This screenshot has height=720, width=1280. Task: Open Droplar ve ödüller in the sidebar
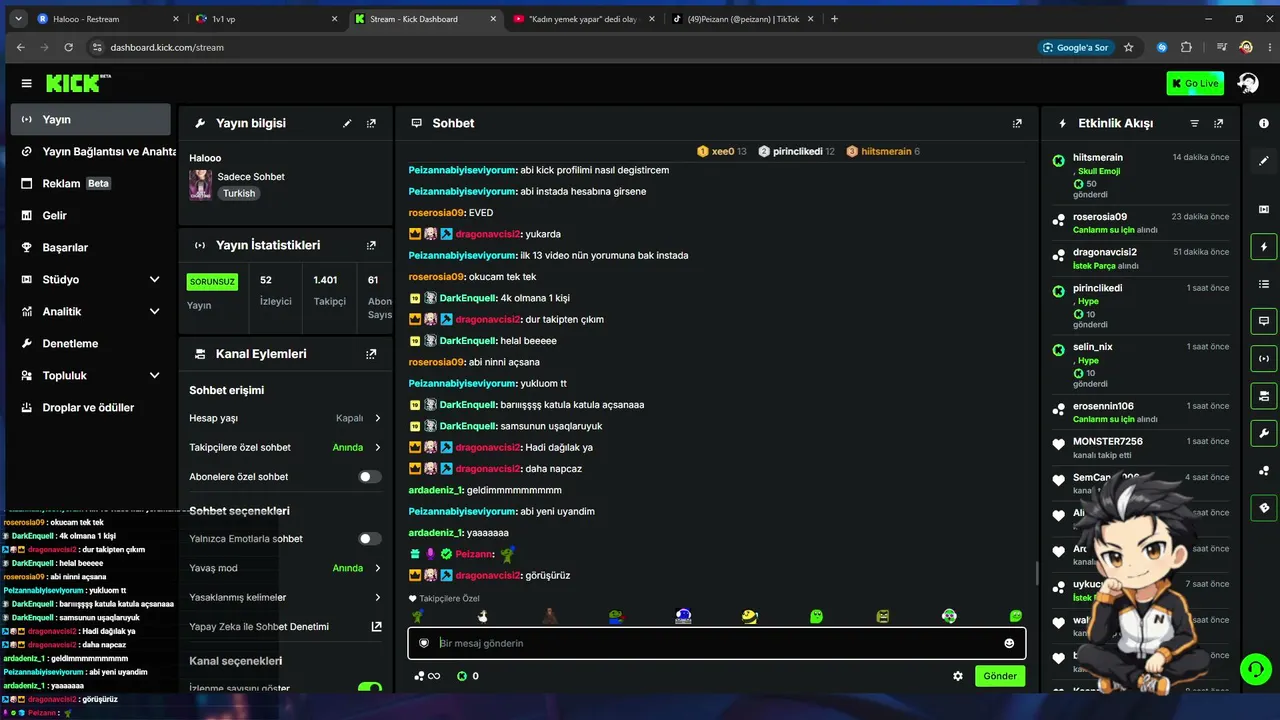91,407
